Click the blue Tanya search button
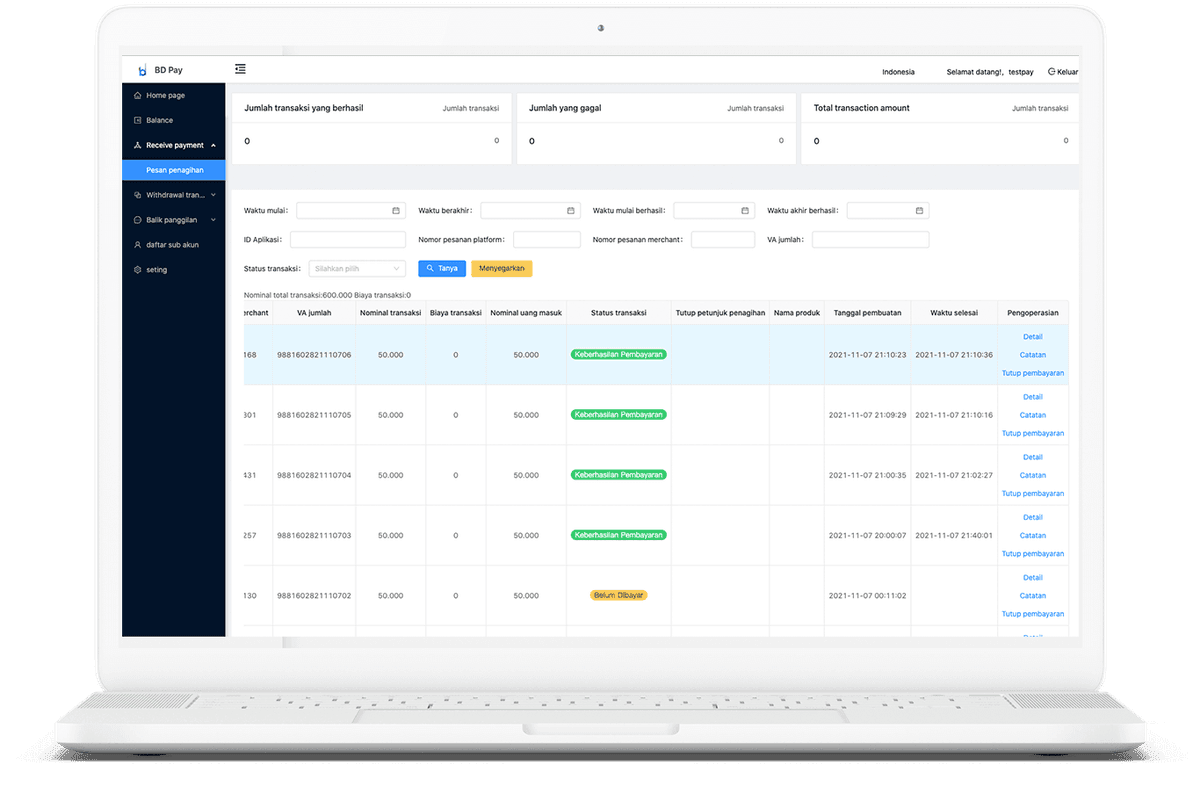 click(441, 269)
